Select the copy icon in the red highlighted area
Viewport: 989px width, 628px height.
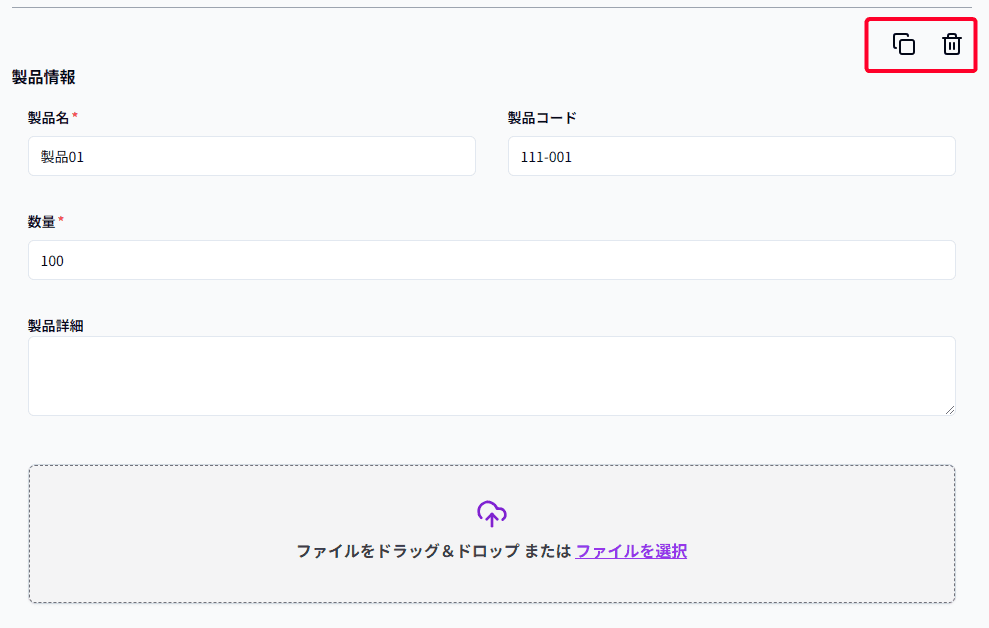point(902,45)
